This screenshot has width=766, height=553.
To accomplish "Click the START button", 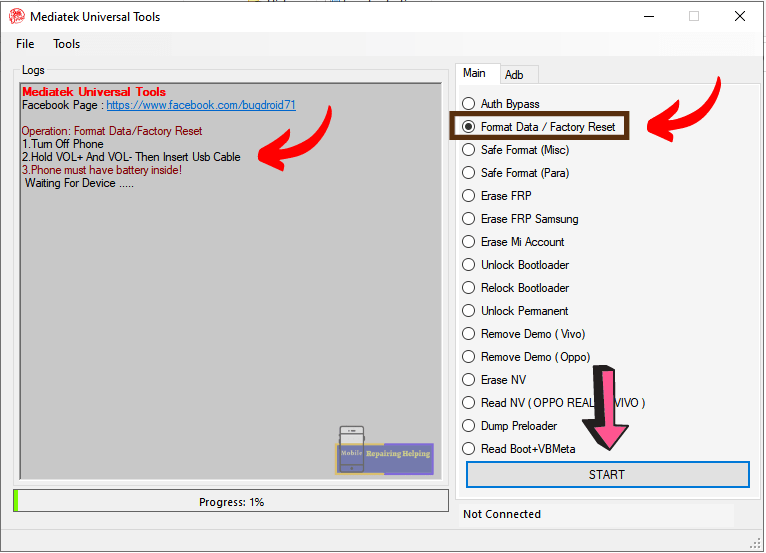I will coord(607,474).
